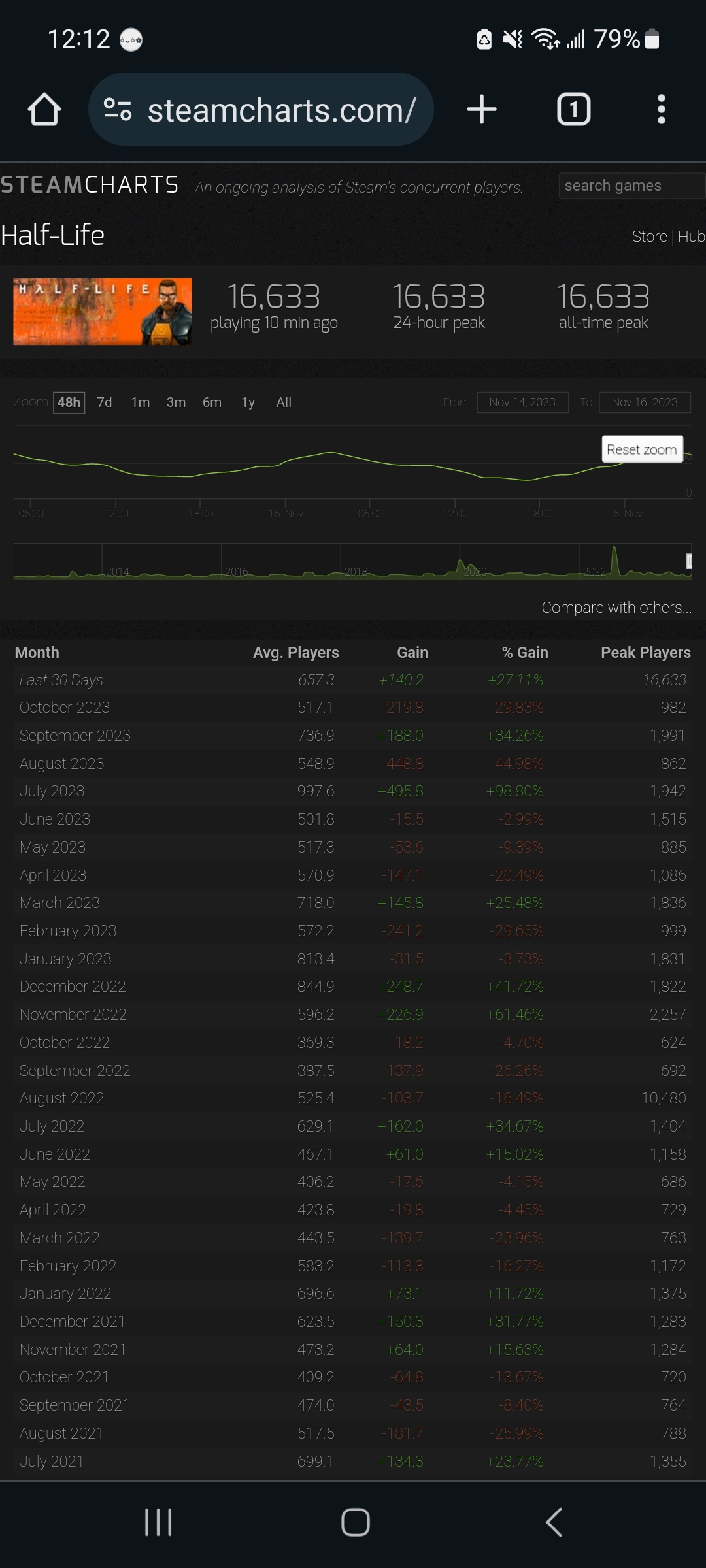706x1568 pixels.
Task: Click the 1,991 peak players value
Action: [667, 736]
